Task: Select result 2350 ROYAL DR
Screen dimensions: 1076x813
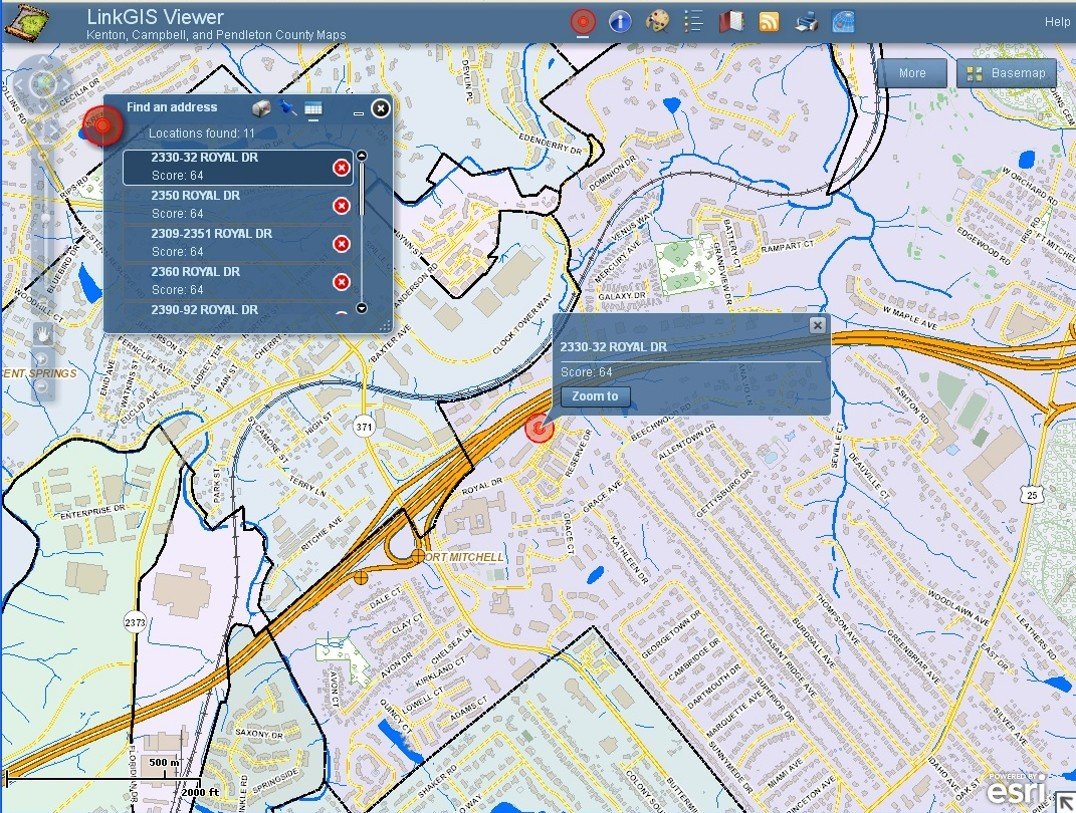Action: click(237, 204)
